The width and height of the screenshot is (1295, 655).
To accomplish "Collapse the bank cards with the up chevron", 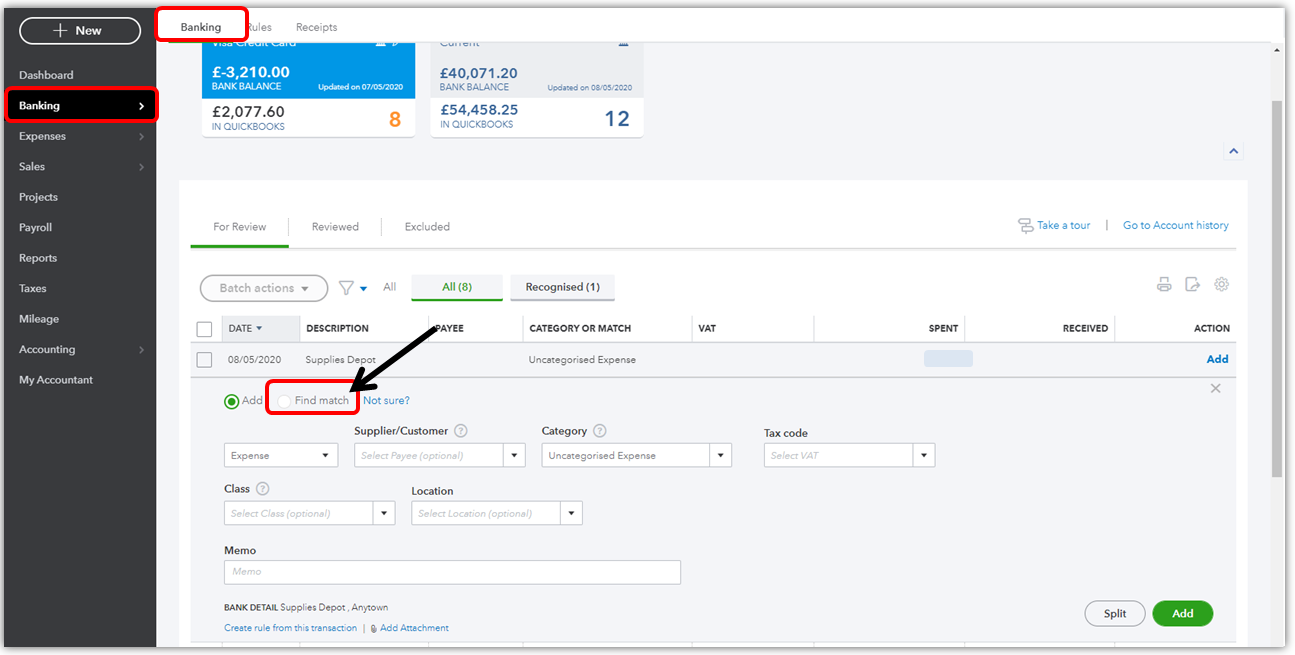I will click(1234, 151).
